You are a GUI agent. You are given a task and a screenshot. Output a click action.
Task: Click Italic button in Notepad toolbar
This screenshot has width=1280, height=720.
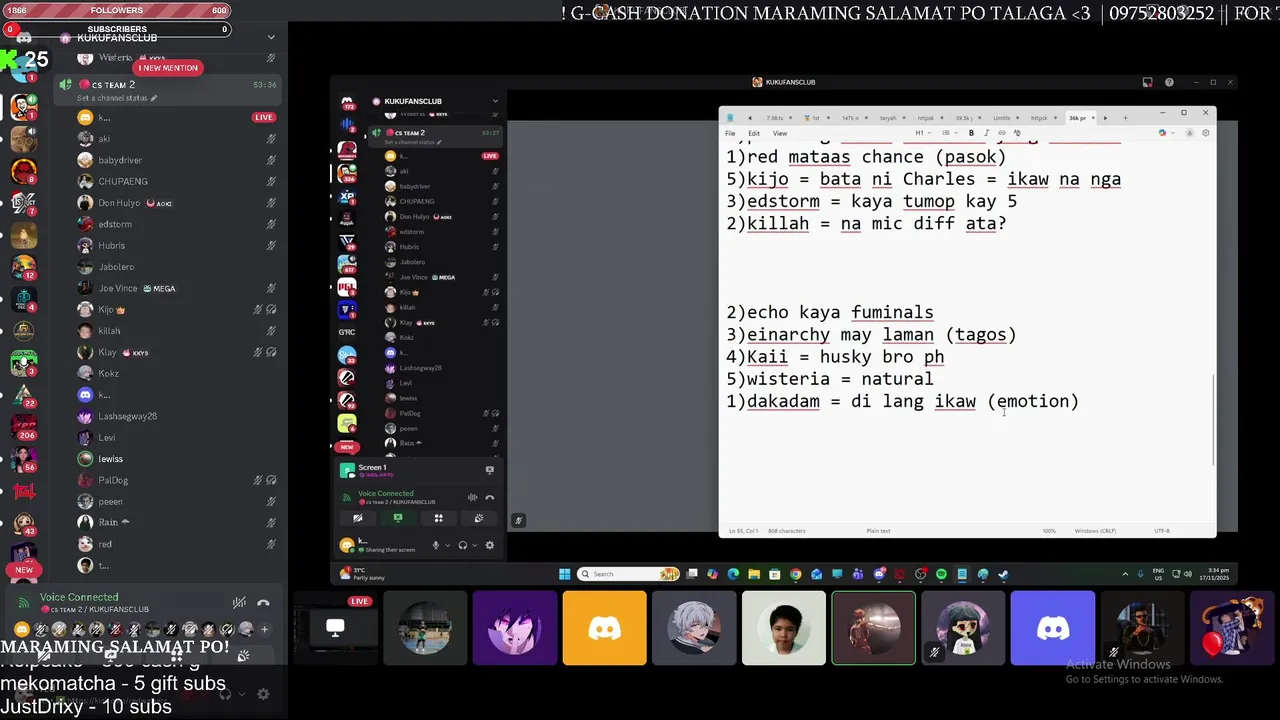[x=986, y=133]
